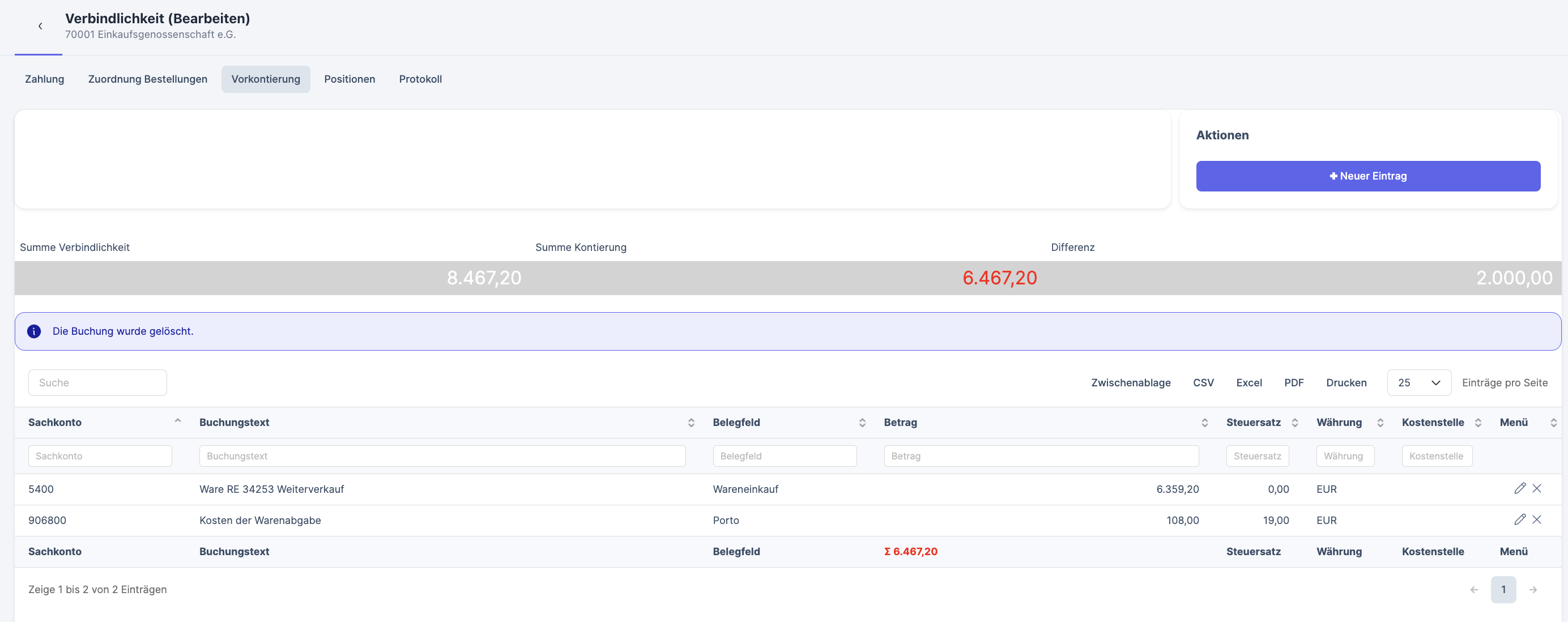Screen dimensions: 1568x622
Task: Select page 1 in pagination
Action: [1503, 589]
